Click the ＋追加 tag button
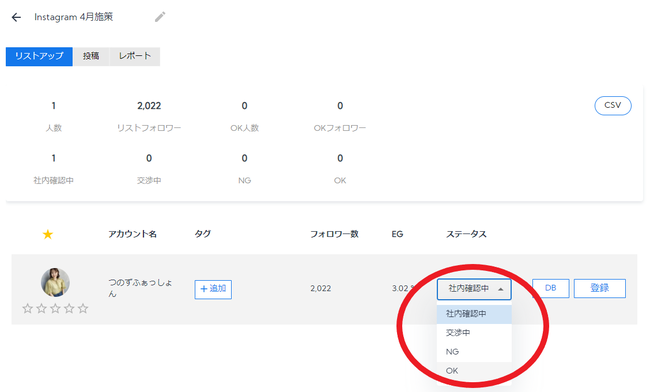Image resolution: width=650 pixels, height=392 pixels. tap(213, 289)
